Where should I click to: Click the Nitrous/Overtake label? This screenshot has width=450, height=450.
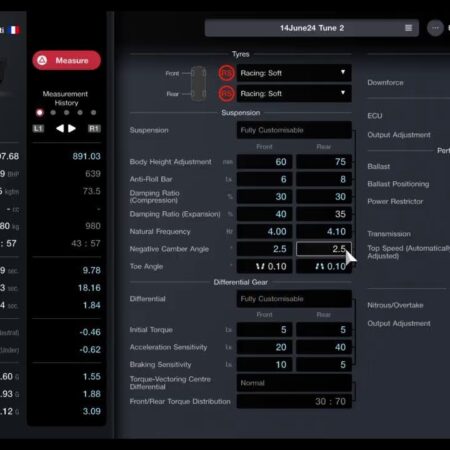point(395,305)
